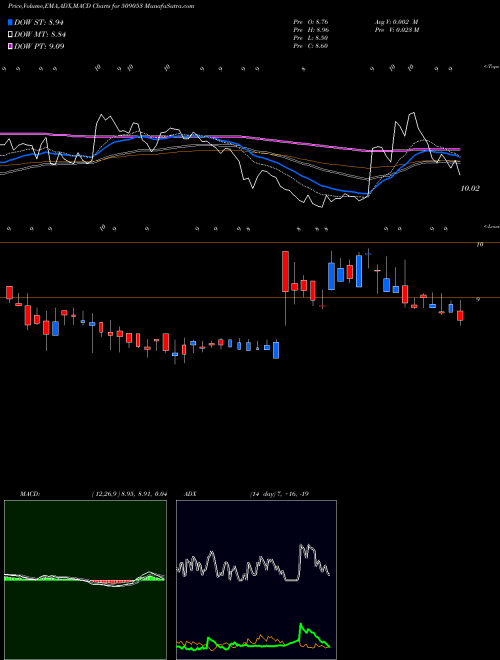Click the tall red gap-up candlestick below 10
The height and width of the screenshot is (660, 500).
285,271
